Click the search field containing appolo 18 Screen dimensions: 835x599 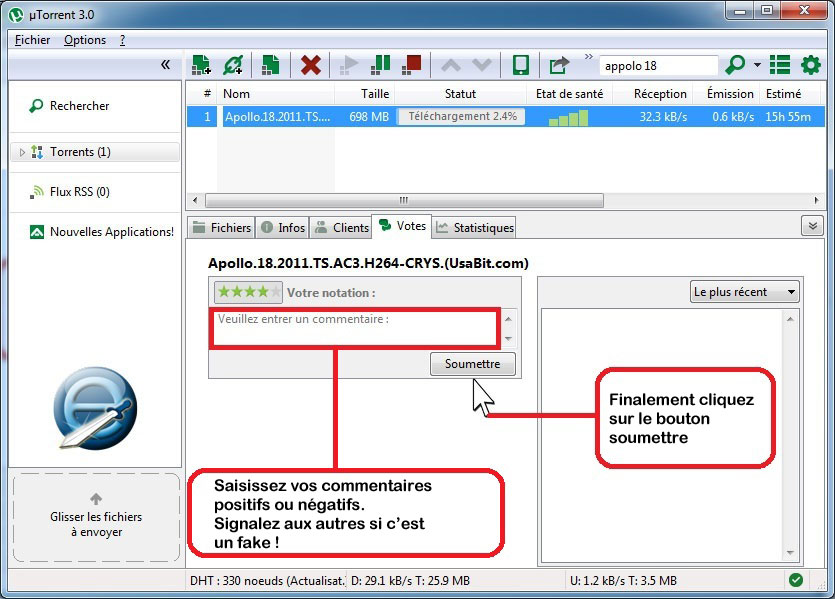click(659, 66)
